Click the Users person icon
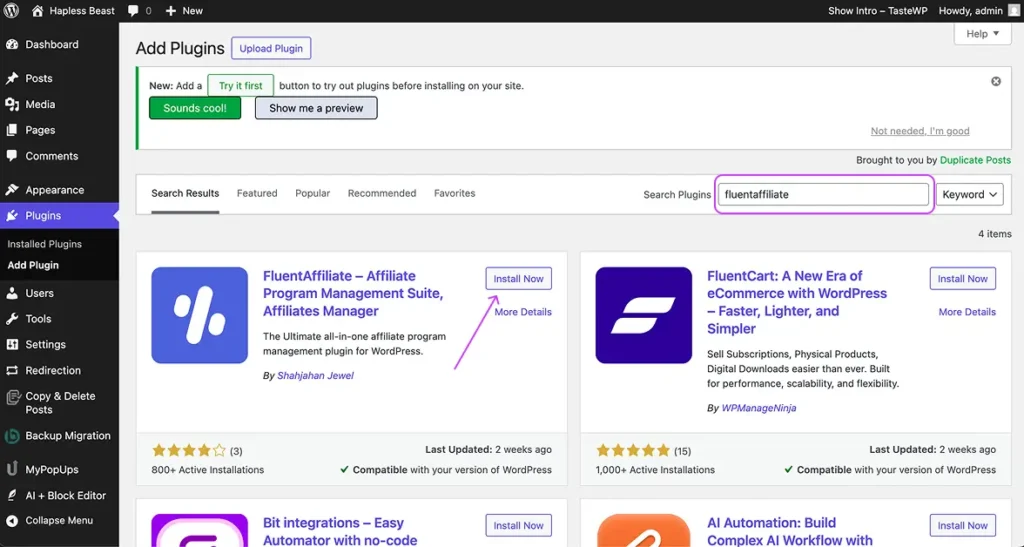 tap(12, 293)
